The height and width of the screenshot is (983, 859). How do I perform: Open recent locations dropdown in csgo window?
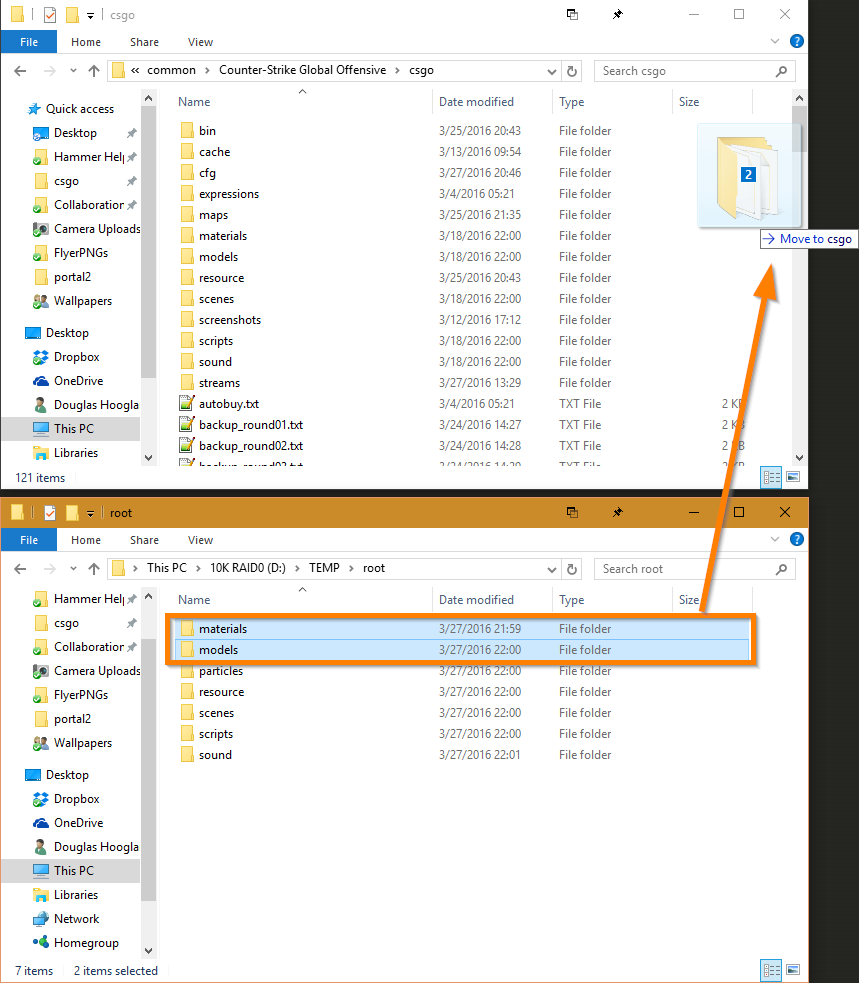click(x=73, y=71)
